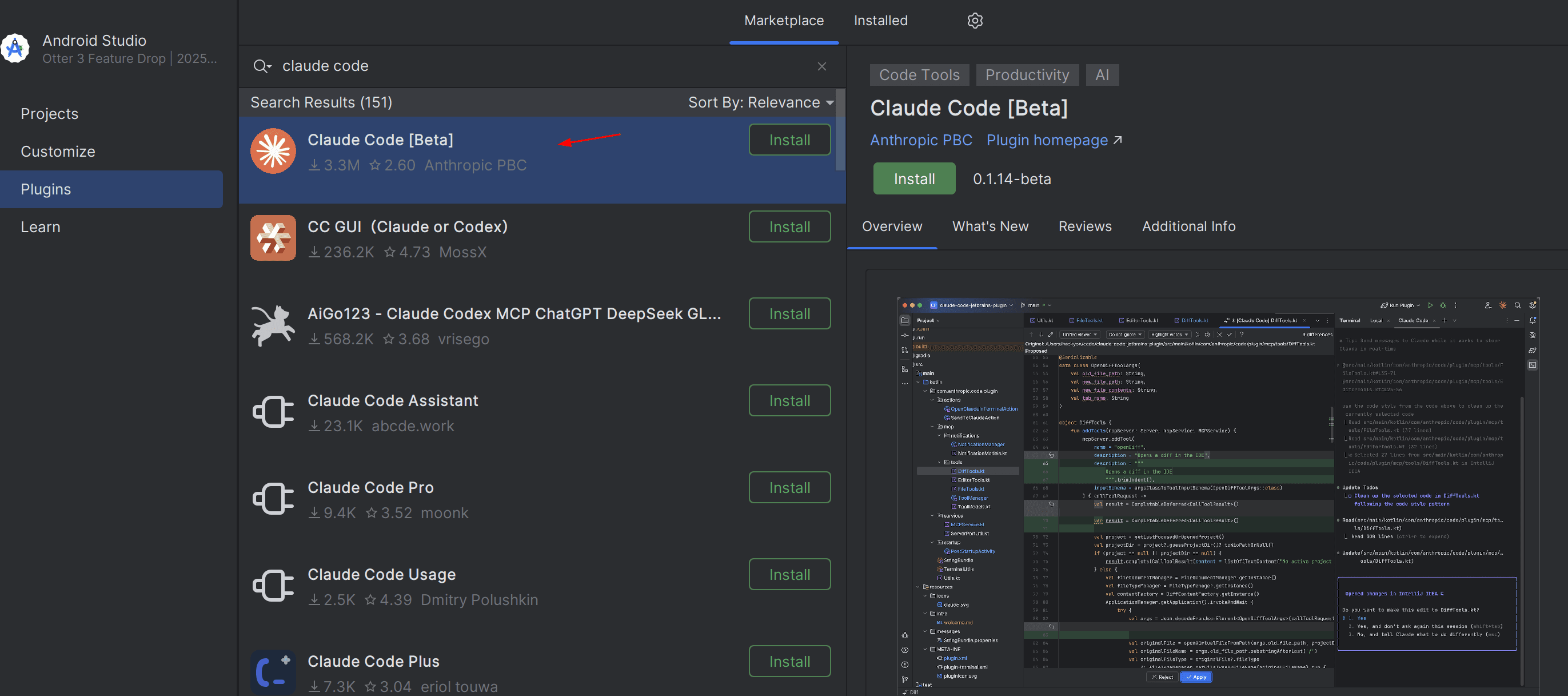Click the plugin settings gear icon
This screenshot has width=1568, height=696.
975,21
